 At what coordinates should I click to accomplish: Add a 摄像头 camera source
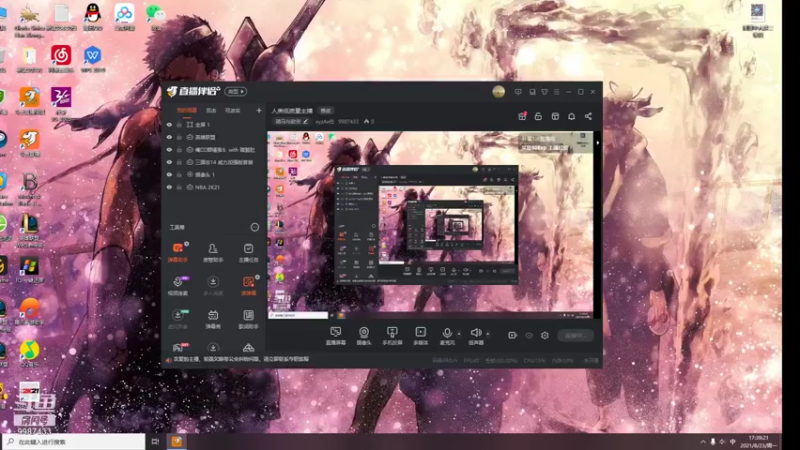pos(364,336)
